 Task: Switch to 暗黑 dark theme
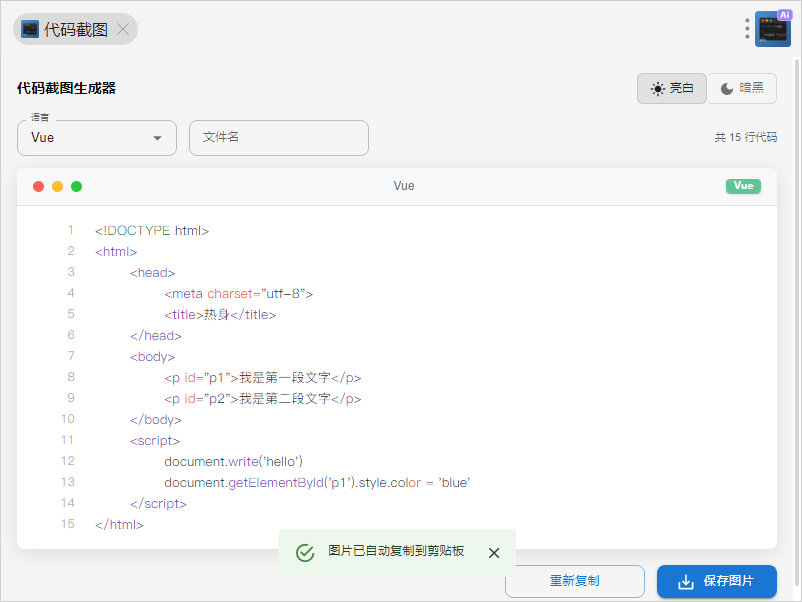click(x=742, y=88)
